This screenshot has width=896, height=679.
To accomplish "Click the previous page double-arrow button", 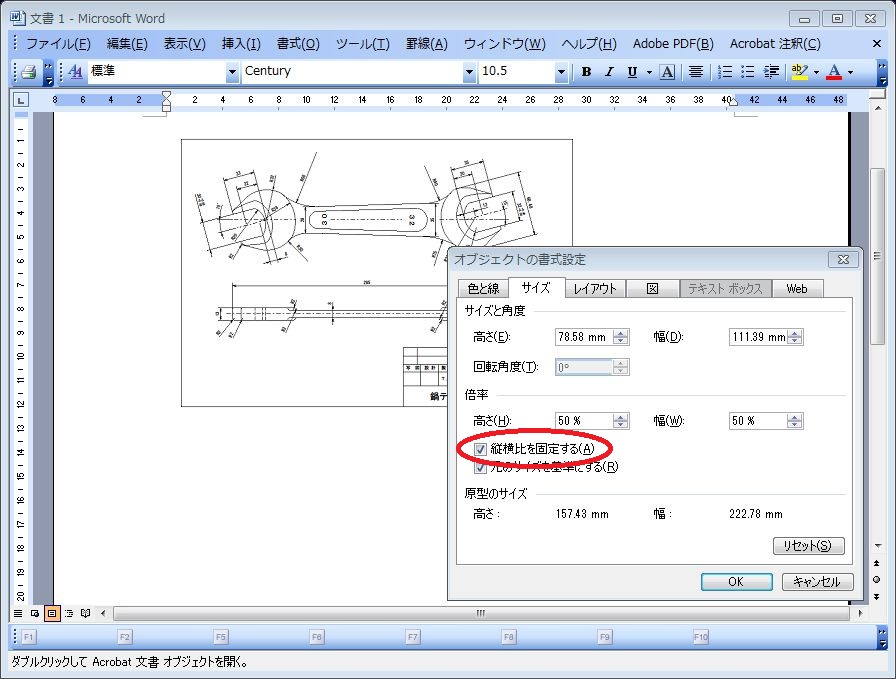I will coord(877,563).
